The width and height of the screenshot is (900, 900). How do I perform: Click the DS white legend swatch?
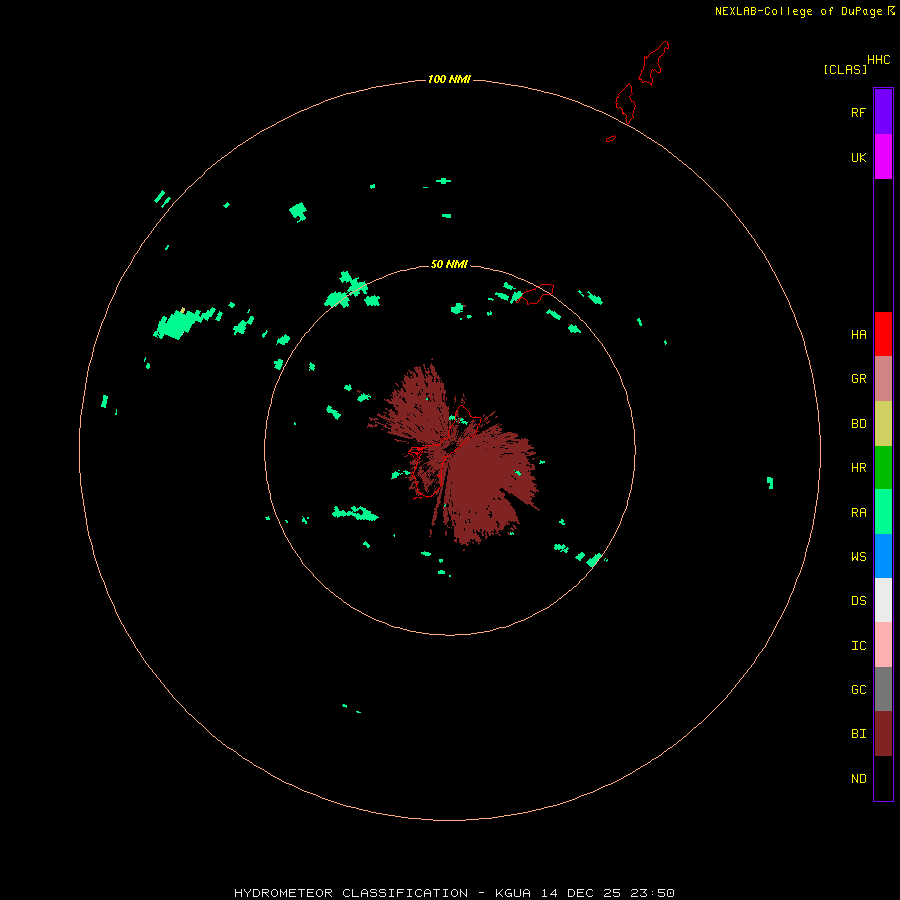[x=883, y=600]
